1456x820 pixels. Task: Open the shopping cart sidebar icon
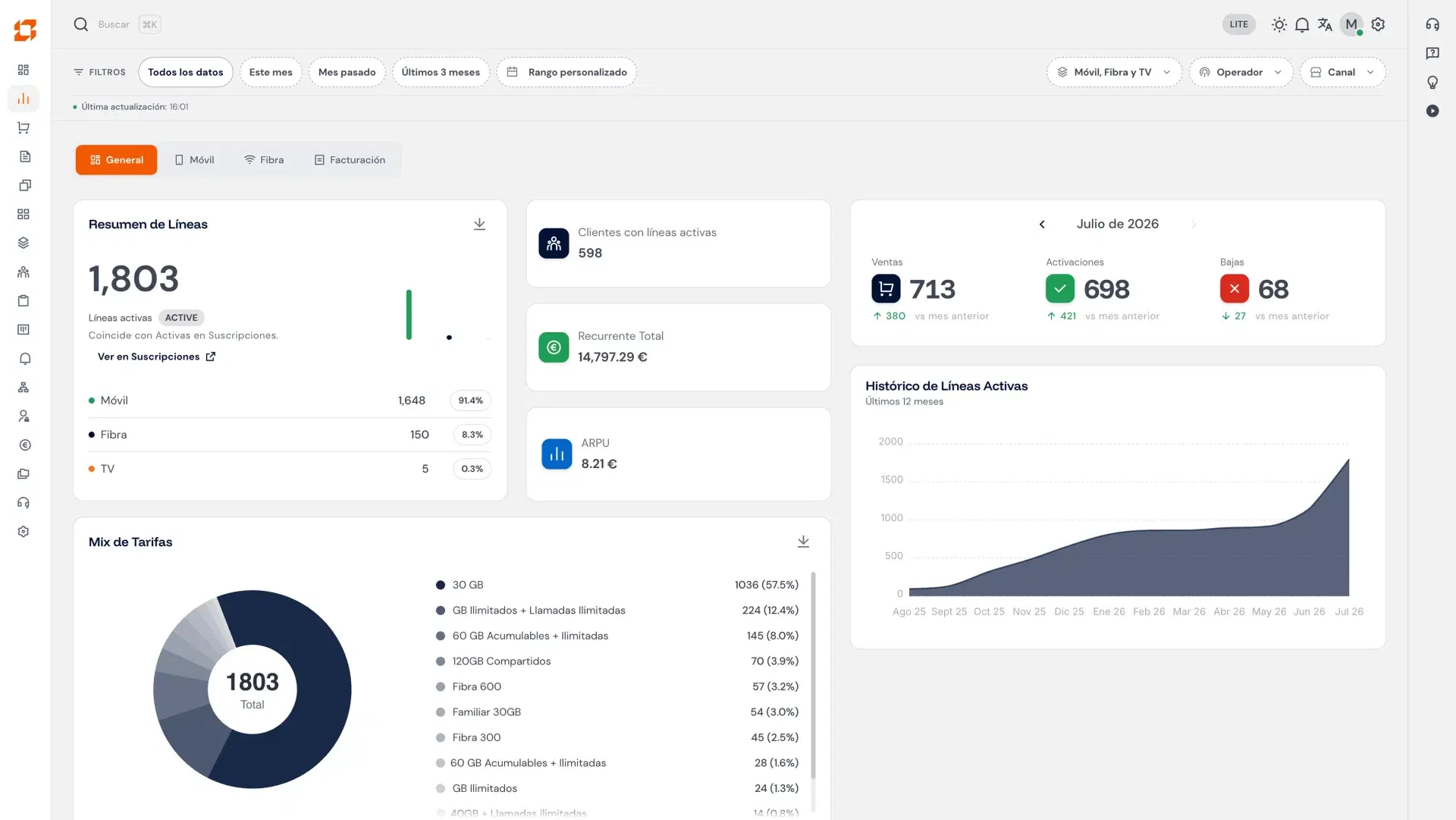tap(24, 128)
